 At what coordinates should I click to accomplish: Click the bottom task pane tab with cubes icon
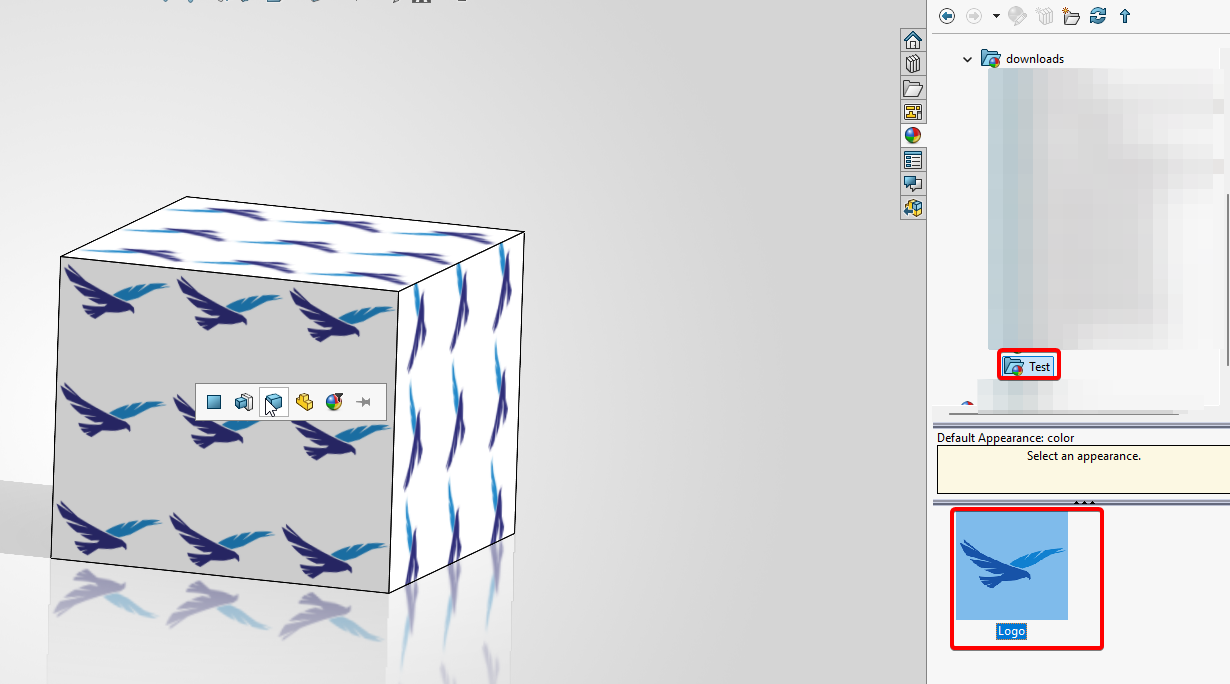[913, 208]
